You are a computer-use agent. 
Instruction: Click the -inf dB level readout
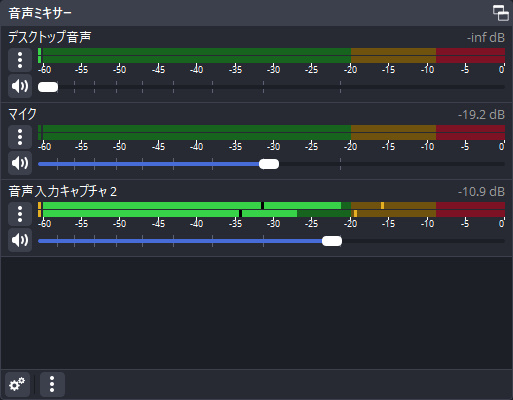coord(486,38)
